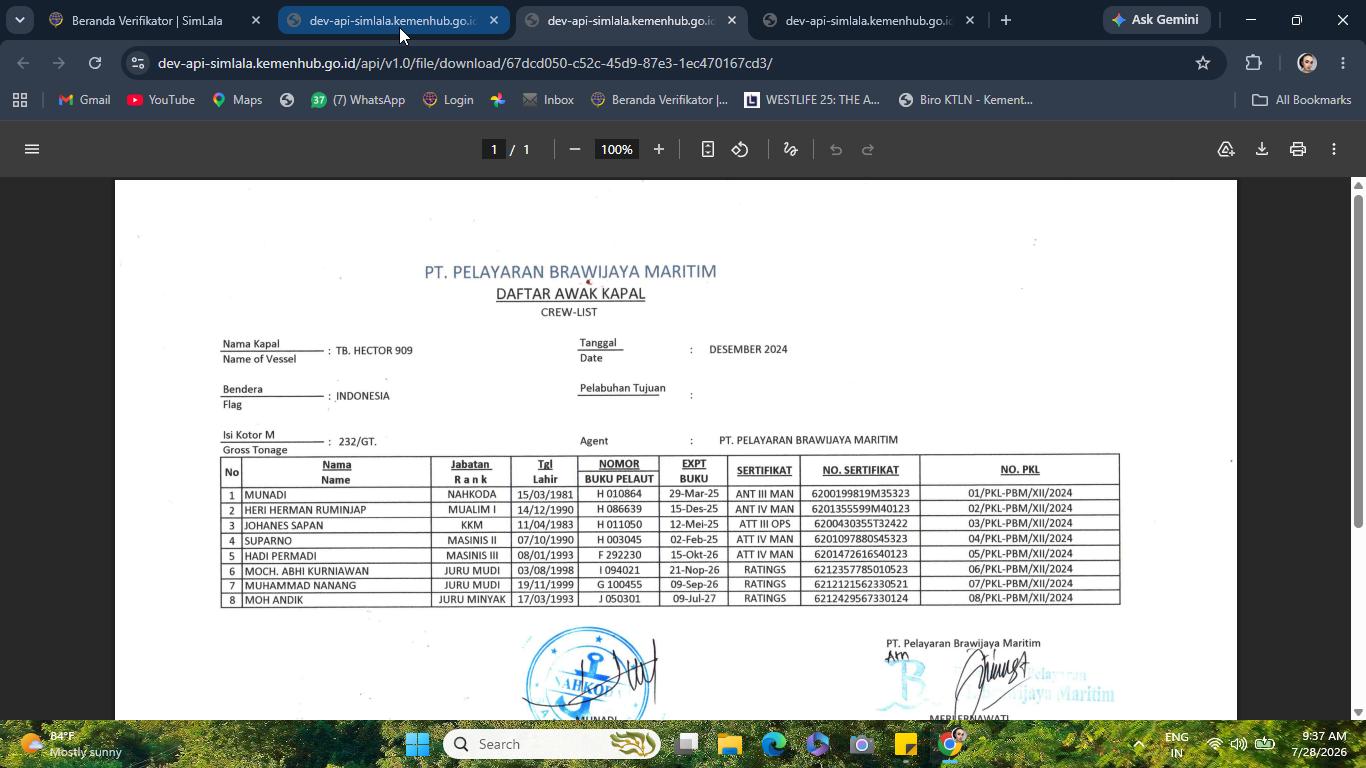Open the YouTube bookmark
The image size is (1366, 768).
[x=161, y=100]
